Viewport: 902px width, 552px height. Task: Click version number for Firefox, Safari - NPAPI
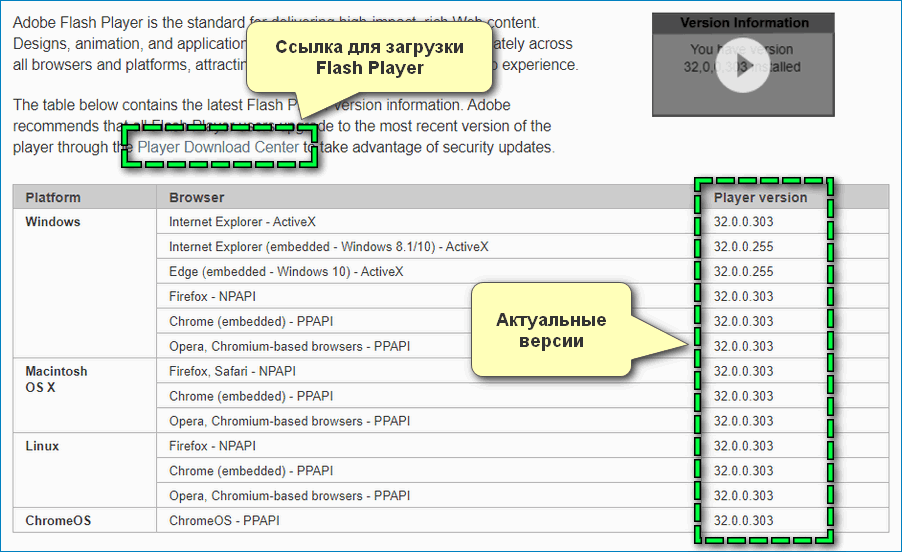(743, 371)
